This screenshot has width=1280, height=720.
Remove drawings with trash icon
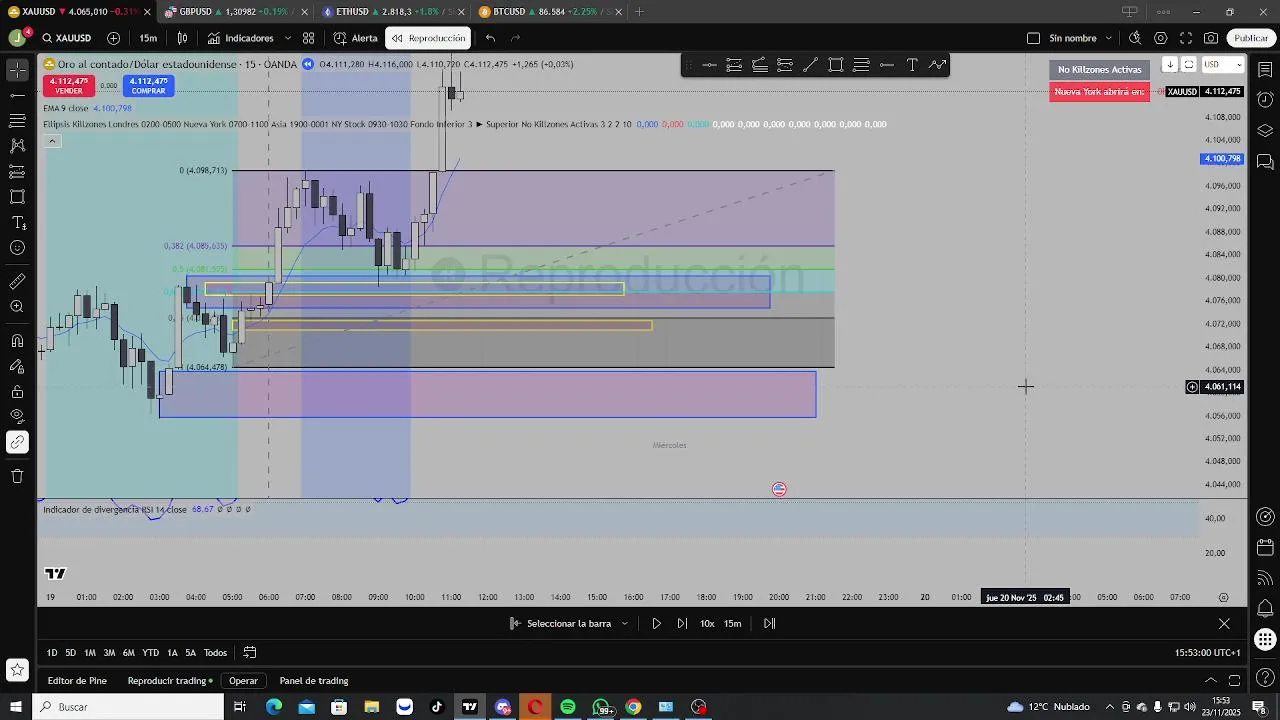[x=17, y=476]
